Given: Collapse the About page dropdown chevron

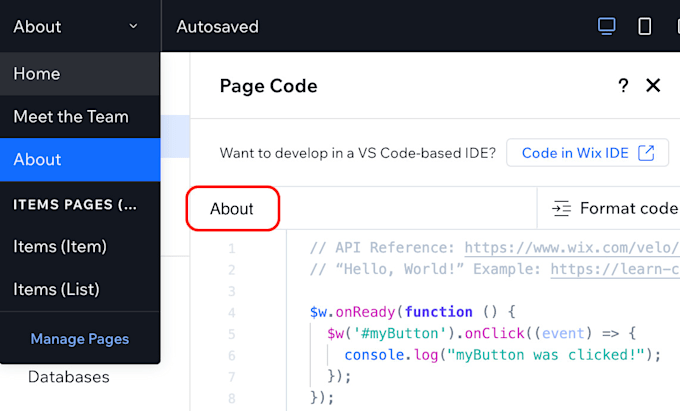Looking at the screenshot, I should point(134,26).
